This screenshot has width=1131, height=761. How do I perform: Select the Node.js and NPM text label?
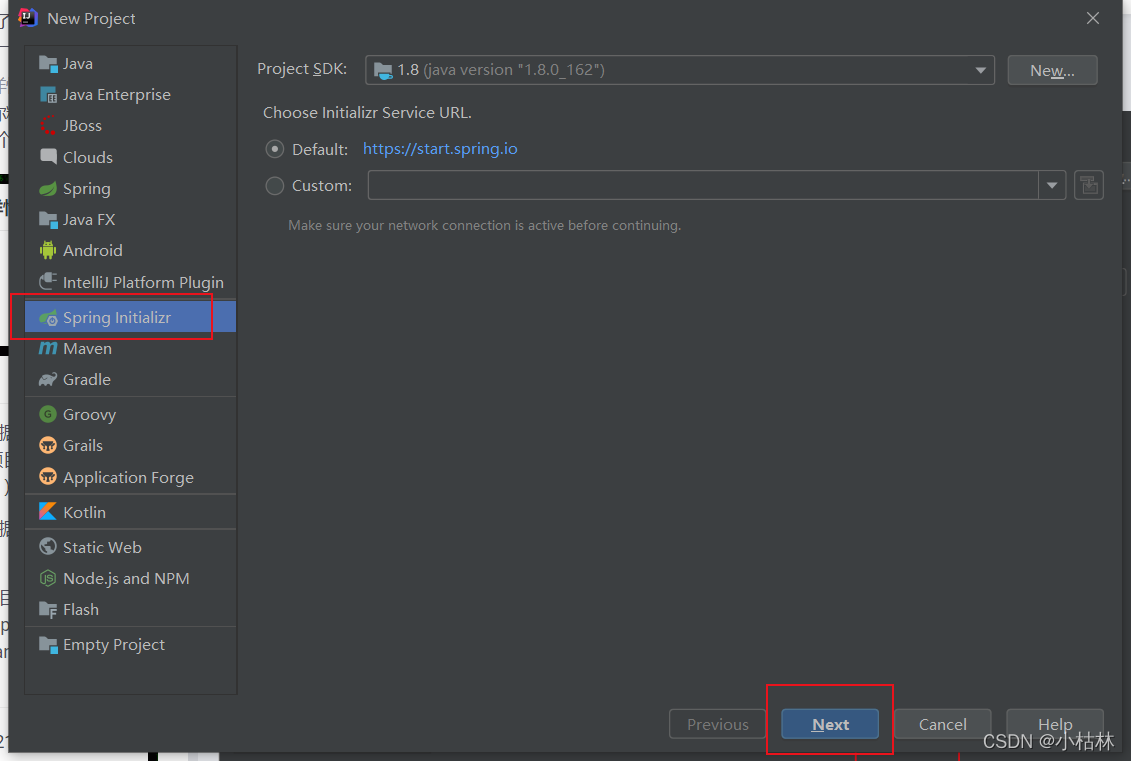click(126, 579)
